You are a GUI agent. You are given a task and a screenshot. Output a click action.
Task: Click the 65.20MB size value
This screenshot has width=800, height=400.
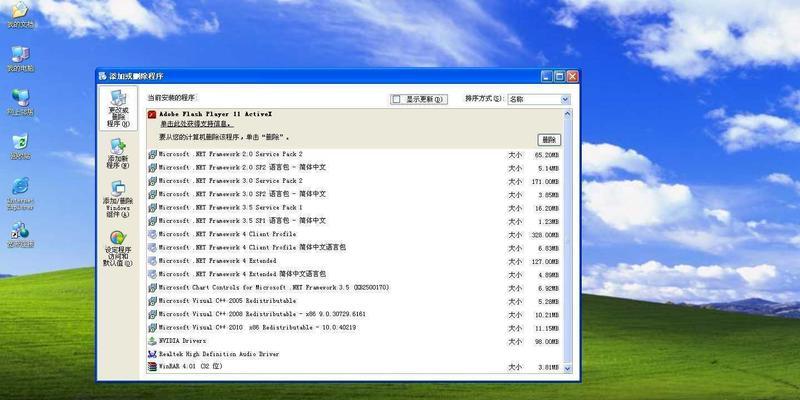(x=546, y=155)
